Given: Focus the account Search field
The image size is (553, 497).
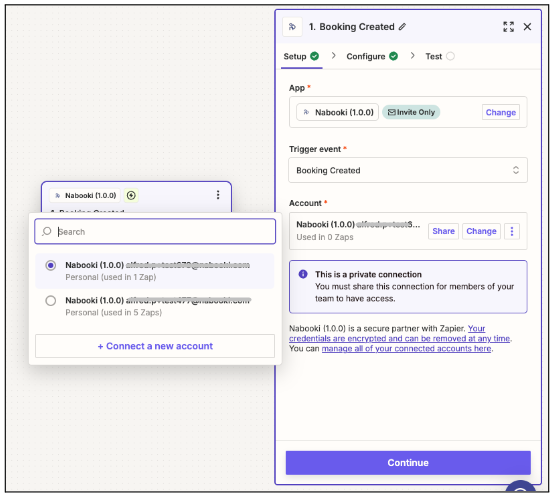Looking at the screenshot, I should click(155, 231).
